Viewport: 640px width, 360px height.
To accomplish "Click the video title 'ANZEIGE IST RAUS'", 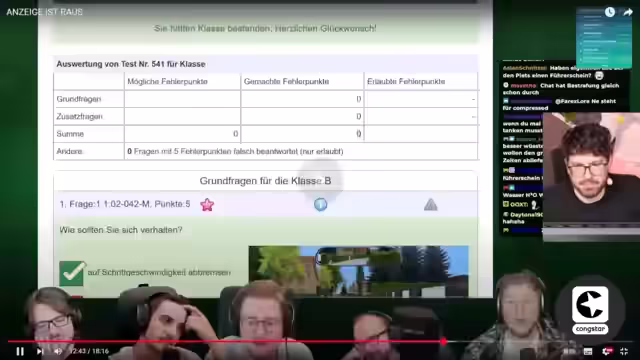I will point(44,12).
